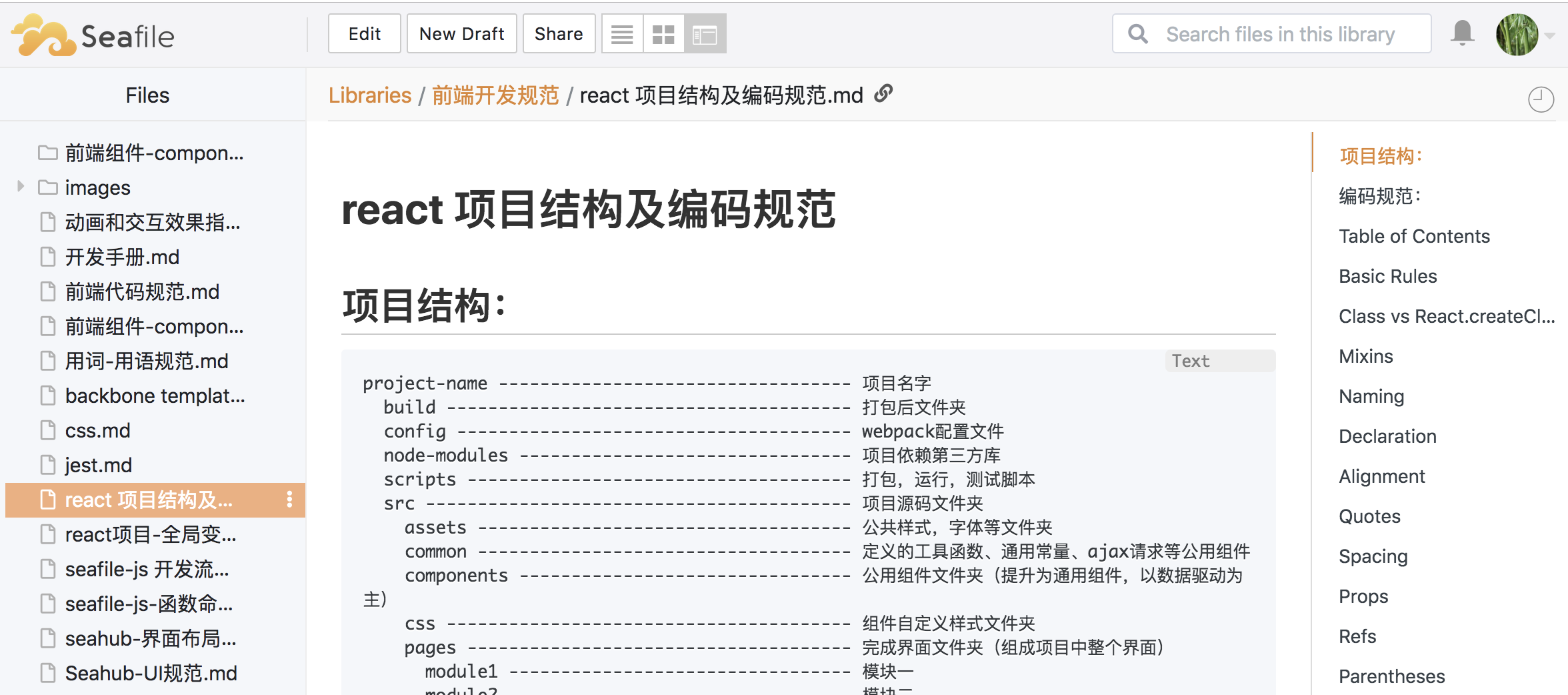Create a New Draft
Viewport: 1568px width, 695px height.
point(461,34)
